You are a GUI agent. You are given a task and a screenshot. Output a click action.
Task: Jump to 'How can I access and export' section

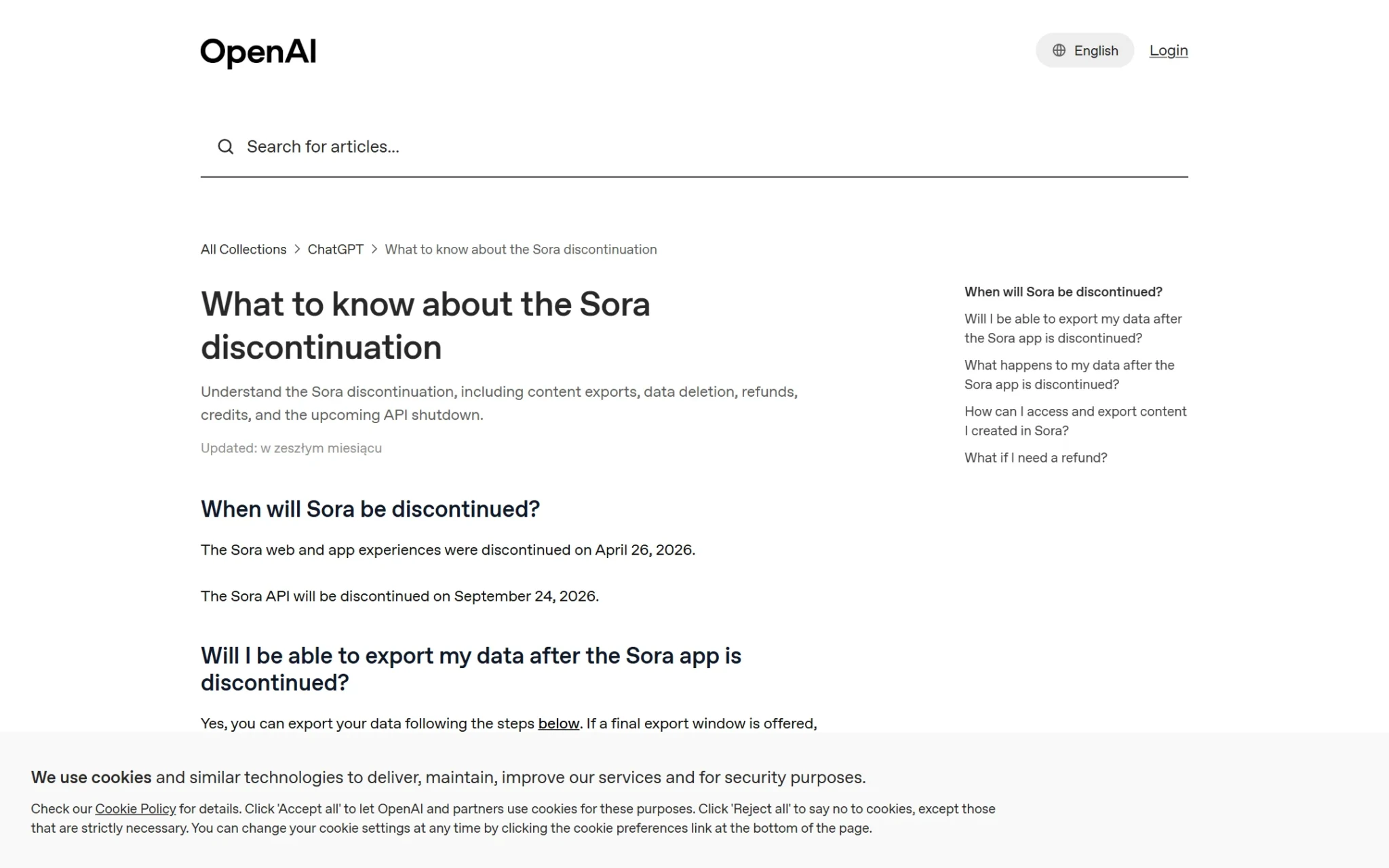[1075, 420]
